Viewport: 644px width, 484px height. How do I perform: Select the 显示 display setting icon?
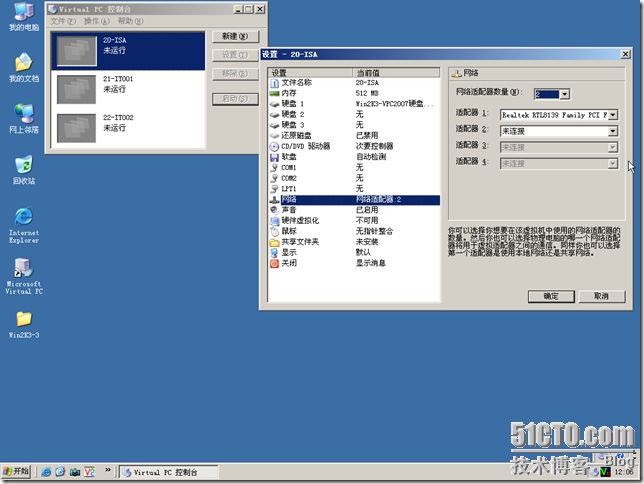[274, 253]
